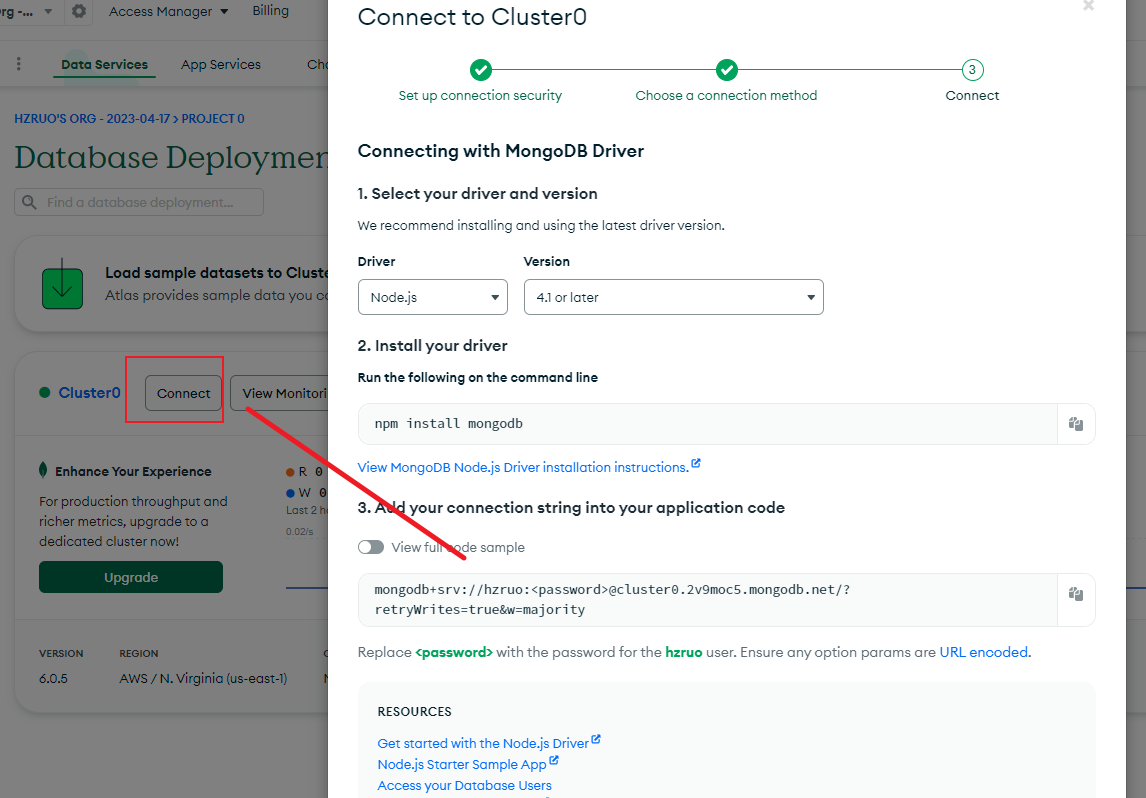Select the Data Services tab
This screenshot has height=798, width=1146.
click(x=104, y=65)
